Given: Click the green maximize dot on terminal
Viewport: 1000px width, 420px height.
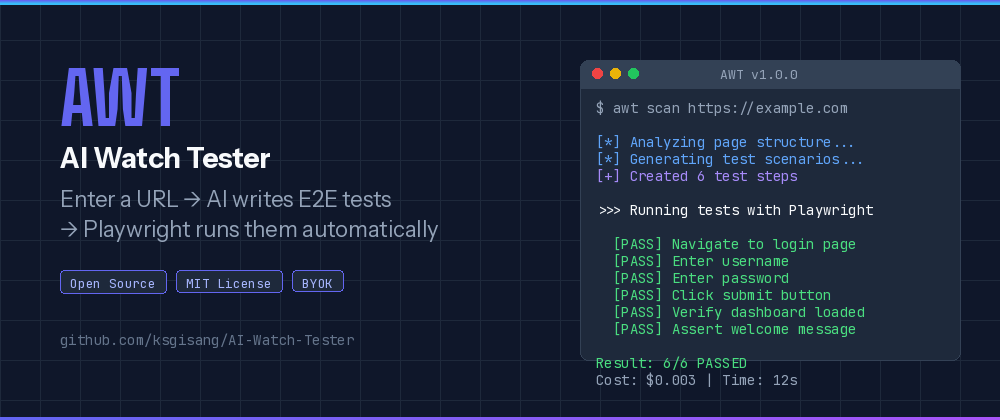Looking at the screenshot, I should tap(633, 74).
